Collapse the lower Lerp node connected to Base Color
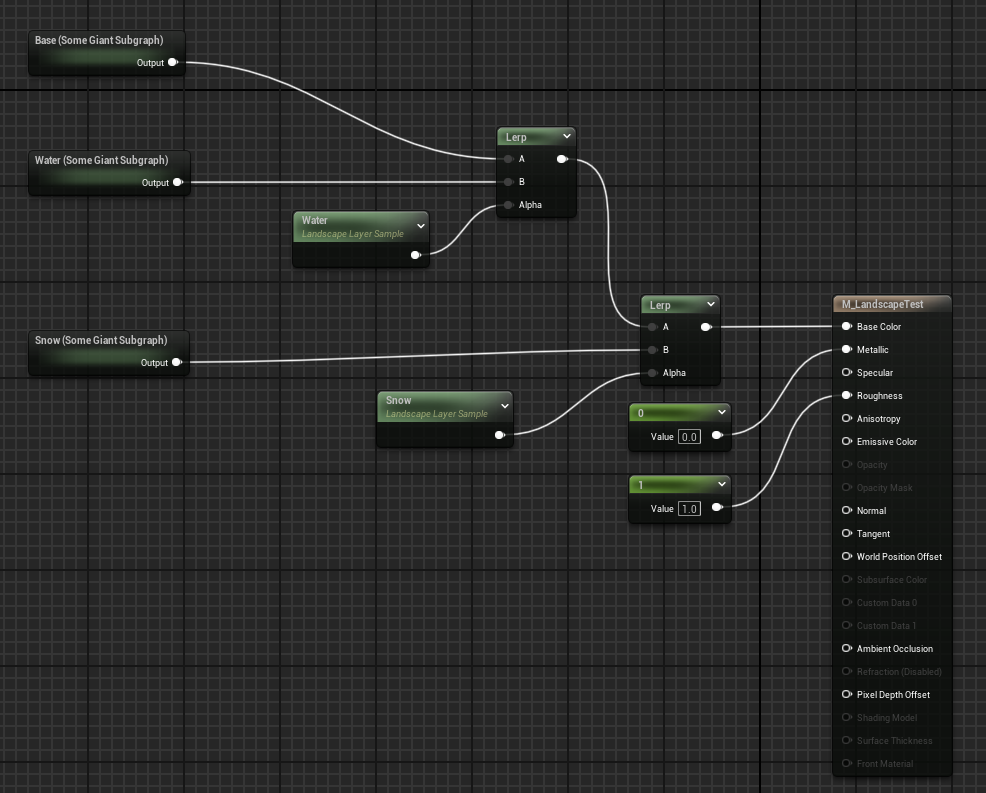This screenshot has height=793, width=986. (x=711, y=304)
